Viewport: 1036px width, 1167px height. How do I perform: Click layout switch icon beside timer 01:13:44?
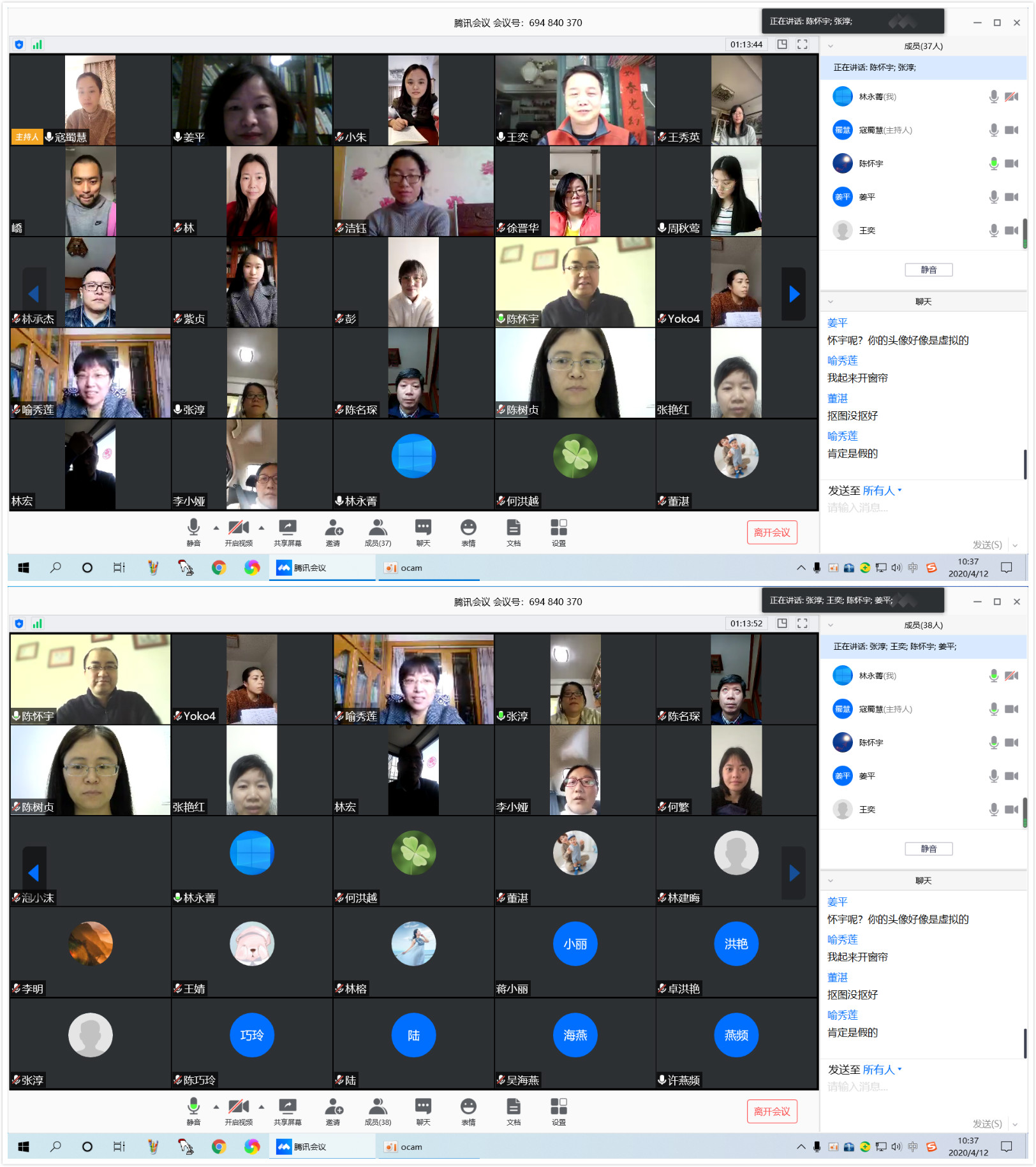pyautogui.click(x=782, y=44)
